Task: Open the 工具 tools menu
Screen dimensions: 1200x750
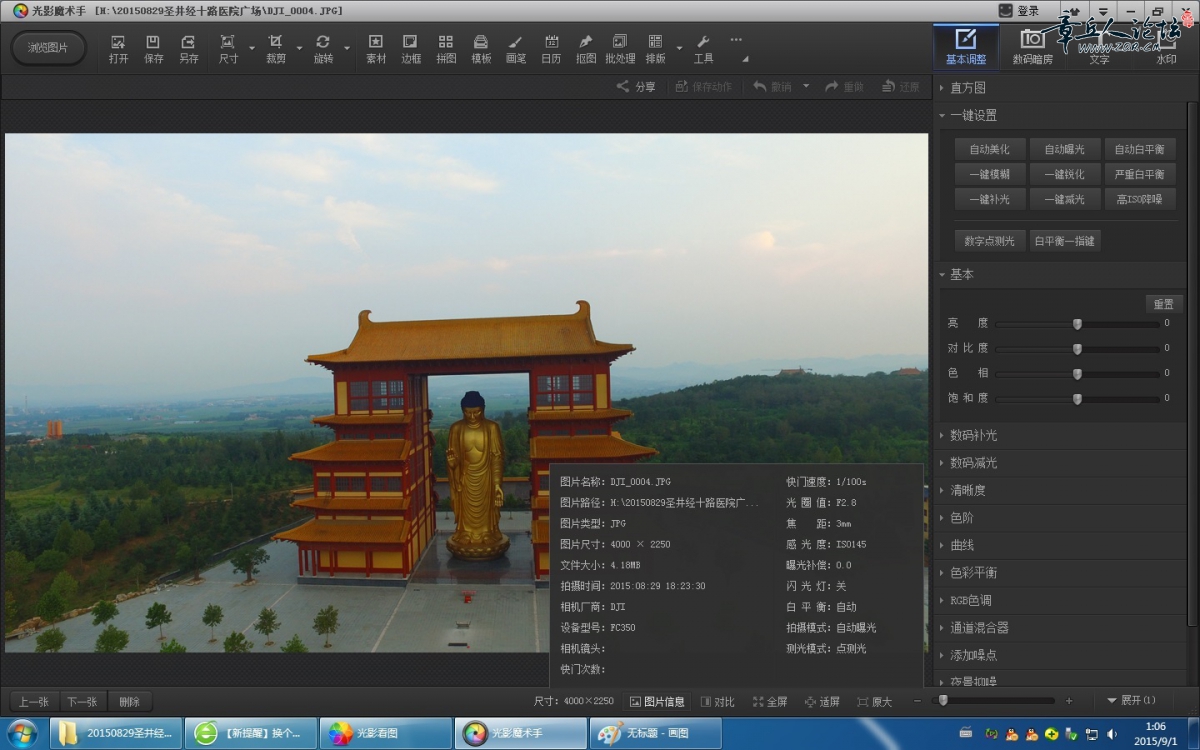Action: point(703,49)
